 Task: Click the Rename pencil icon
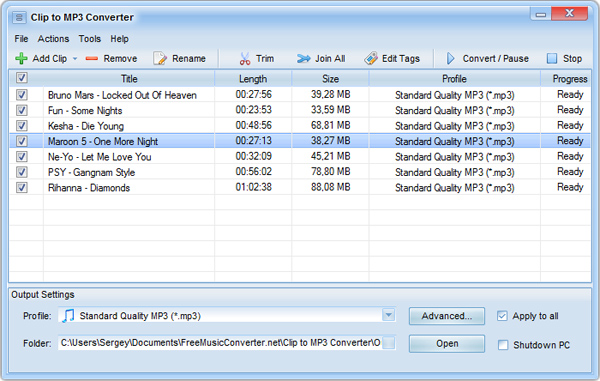pos(160,59)
